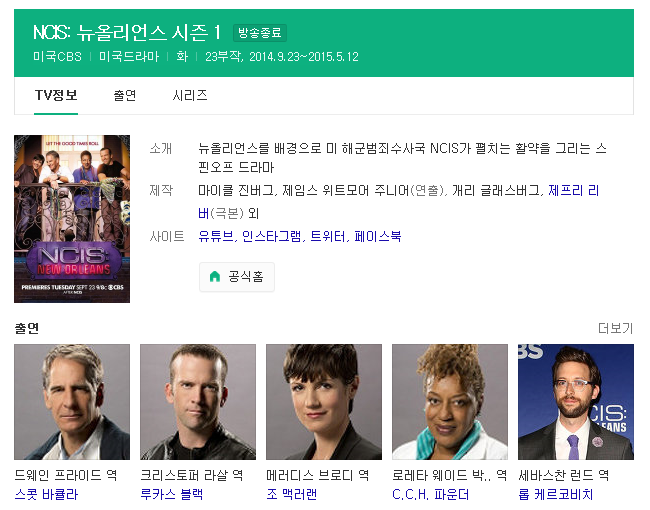Click 스콧 바큘라 actor photo
This screenshot has width=650, height=510.
point(72,402)
